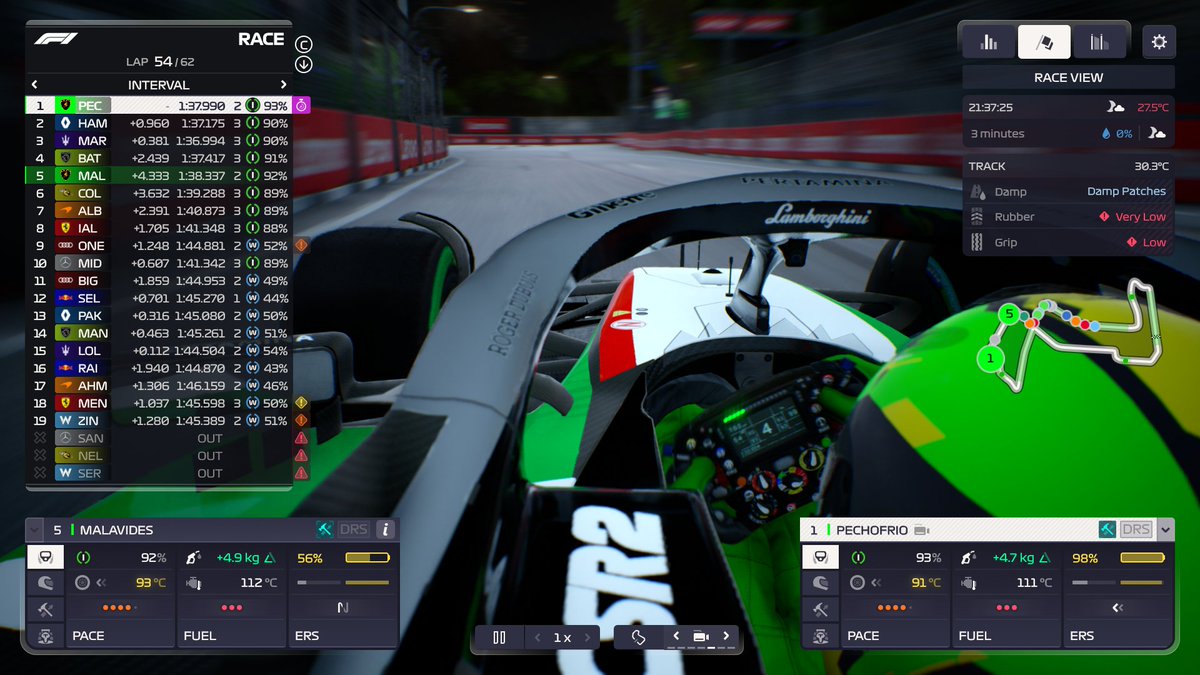
Task: Click the onboard camera icon in bottom bar
Action: tap(701, 636)
